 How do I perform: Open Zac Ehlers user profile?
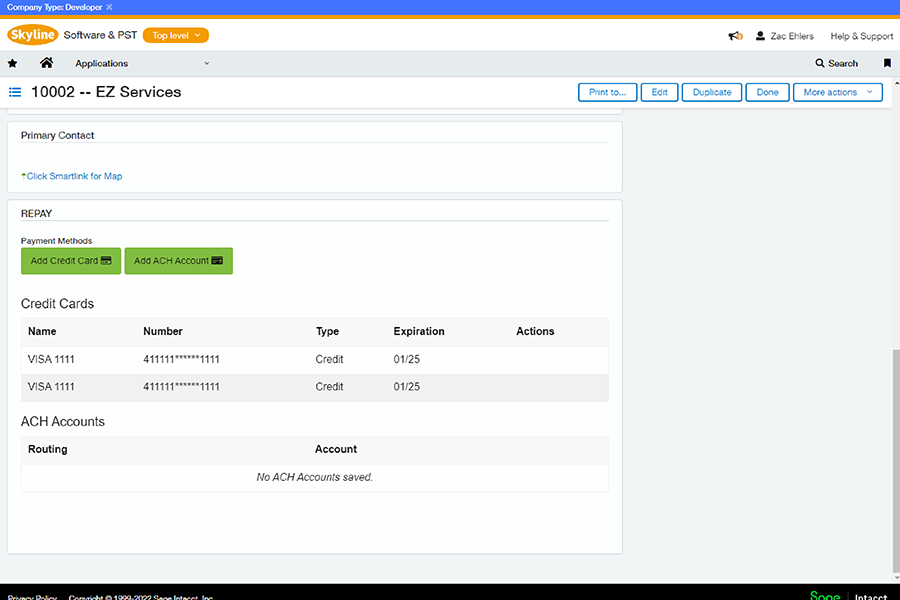coord(785,36)
